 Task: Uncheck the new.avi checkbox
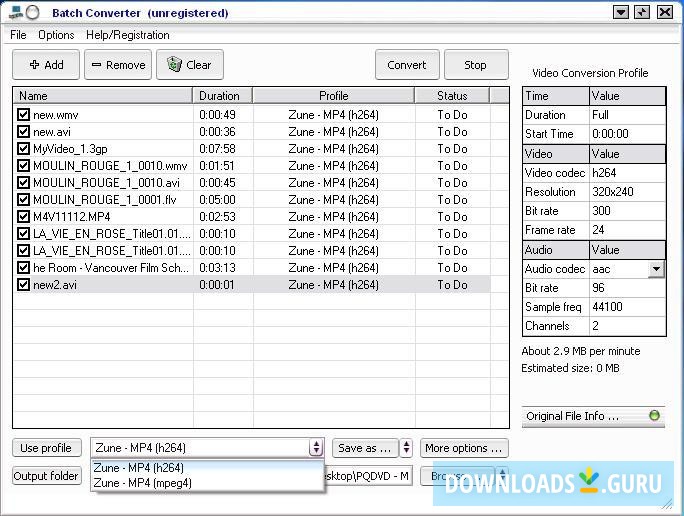[23, 132]
